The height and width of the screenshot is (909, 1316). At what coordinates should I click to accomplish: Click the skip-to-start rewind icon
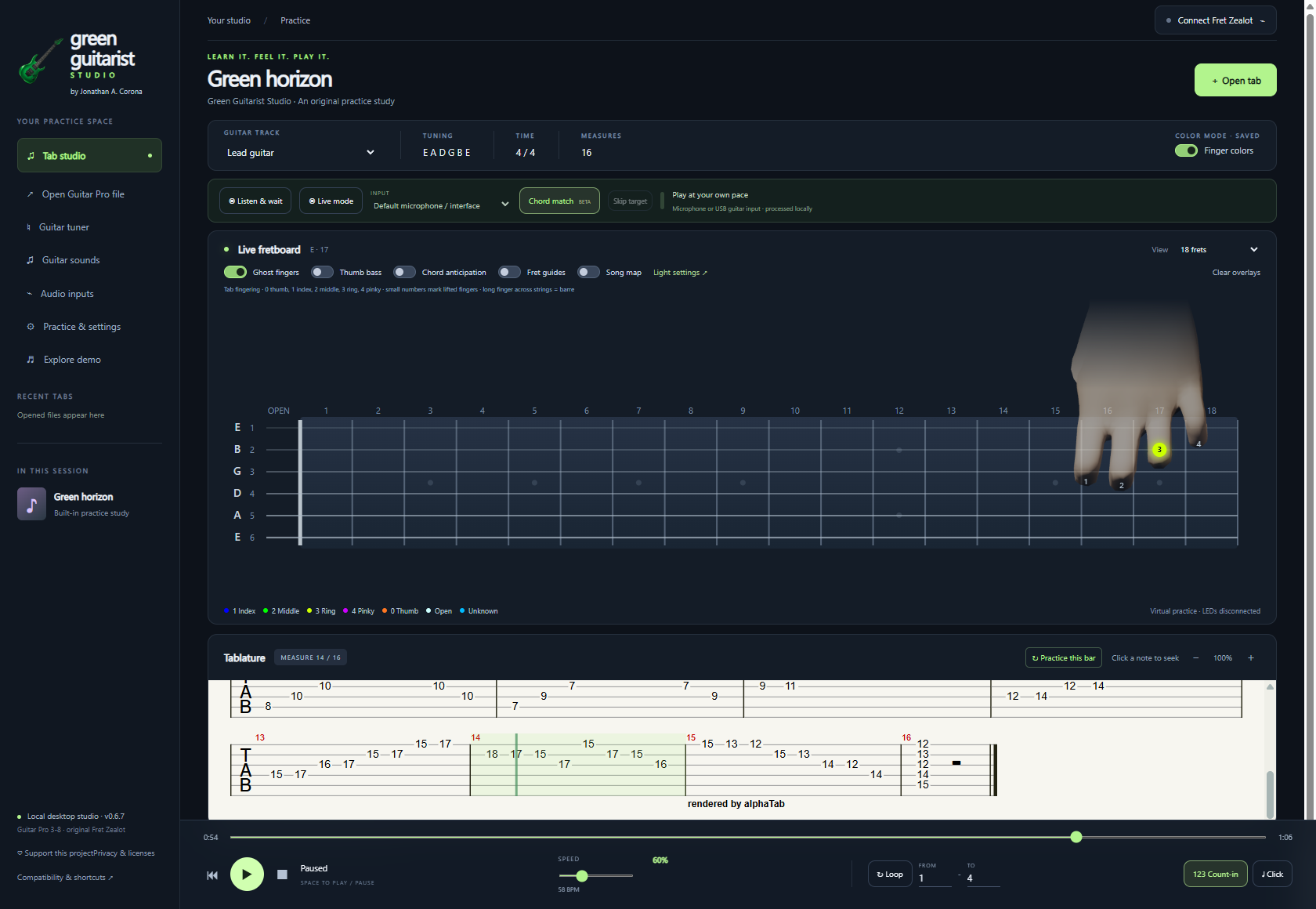[x=212, y=875]
